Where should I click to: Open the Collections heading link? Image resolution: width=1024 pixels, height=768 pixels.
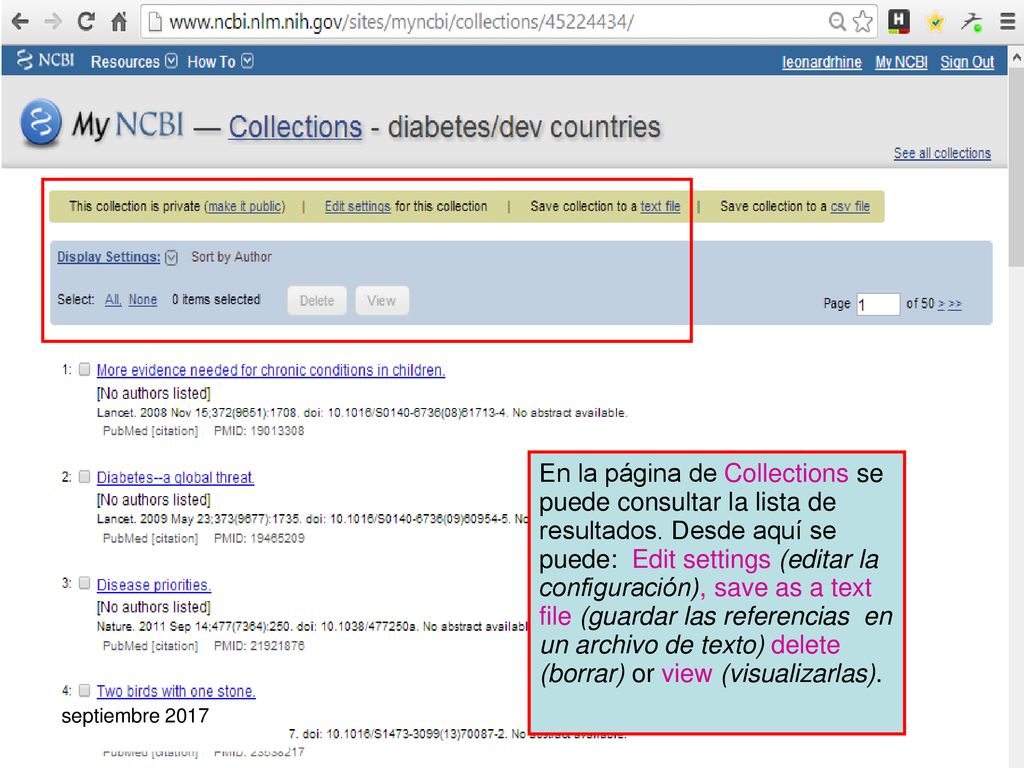point(295,127)
